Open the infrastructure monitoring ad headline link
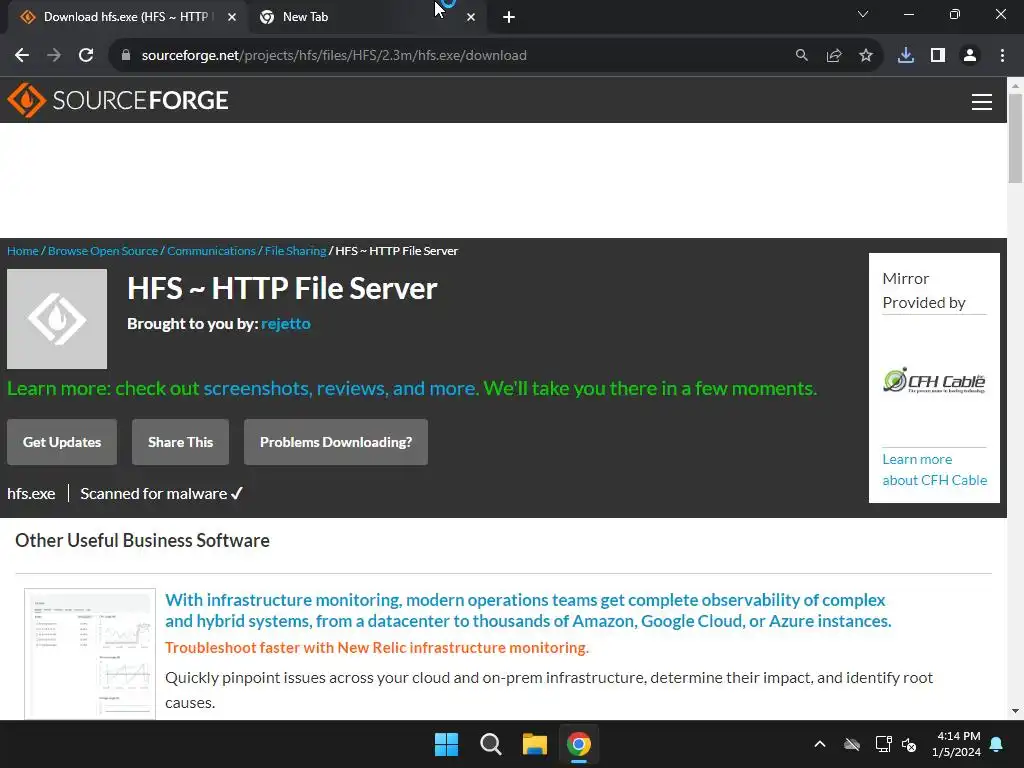1024x768 pixels. pos(528,611)
